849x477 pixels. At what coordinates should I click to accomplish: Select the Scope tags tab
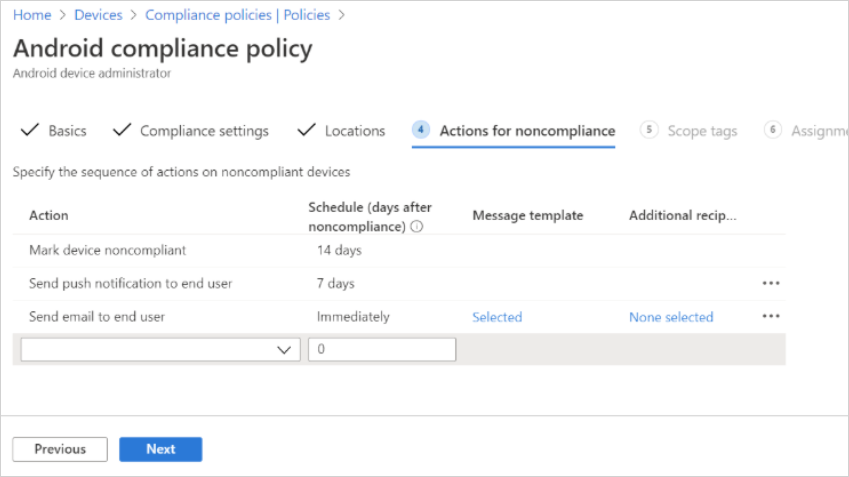[702, 131]
